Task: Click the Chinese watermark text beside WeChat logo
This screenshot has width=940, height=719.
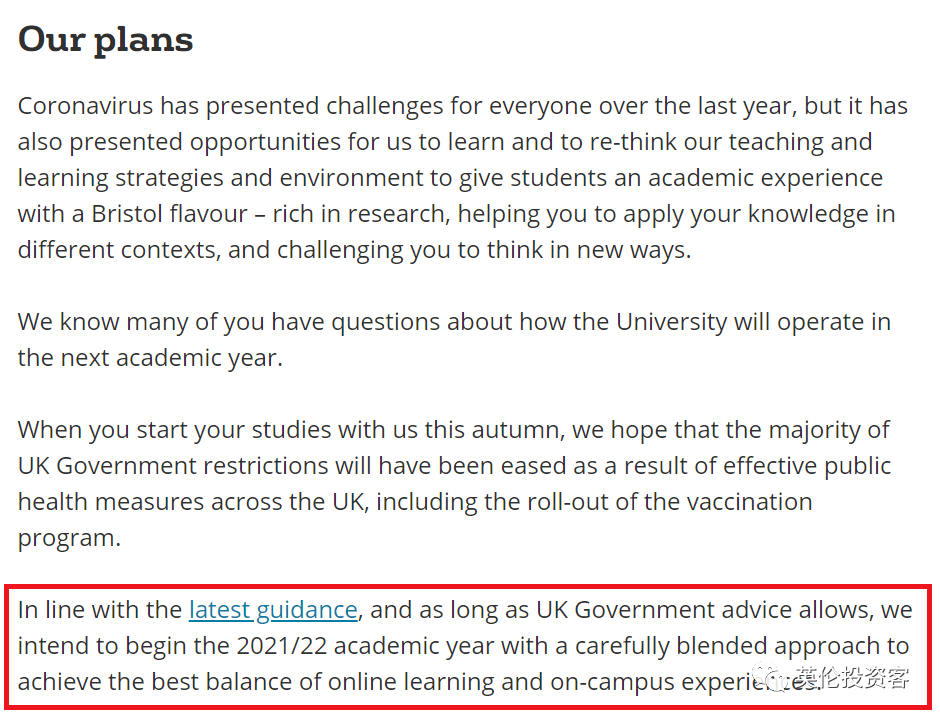Action: coord(852,678)
